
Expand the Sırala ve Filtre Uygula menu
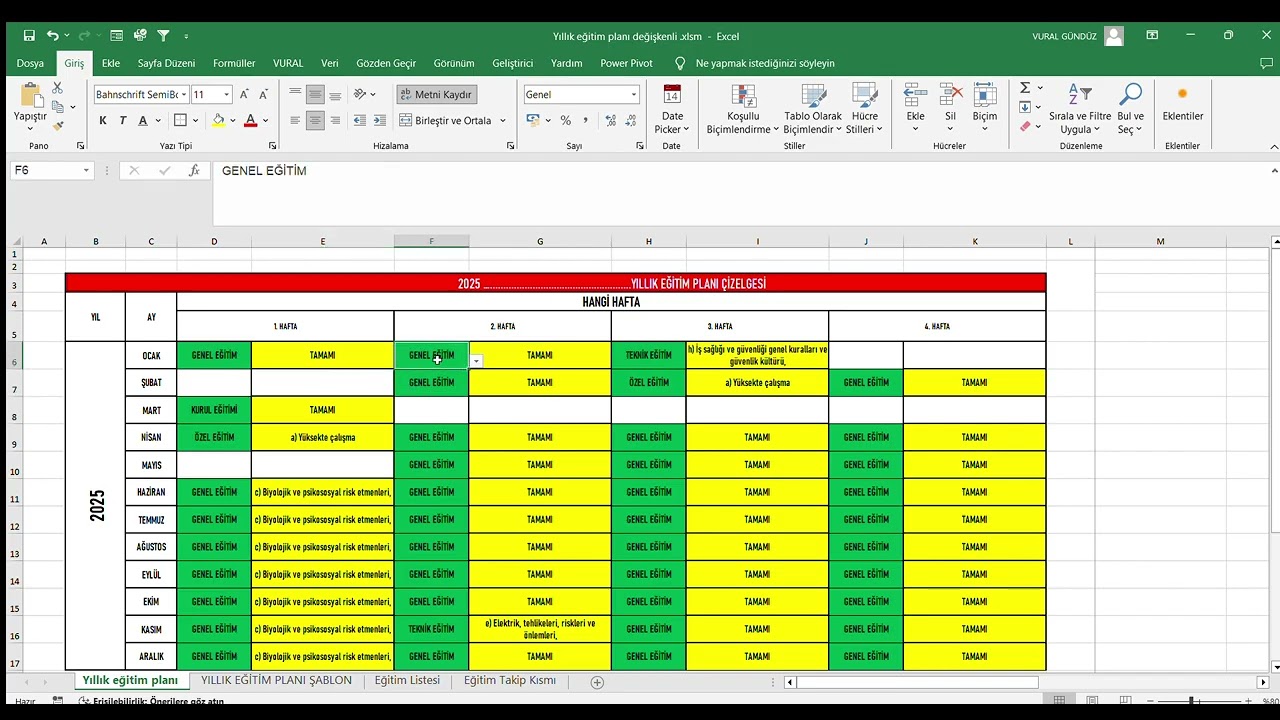(1080, 108)
